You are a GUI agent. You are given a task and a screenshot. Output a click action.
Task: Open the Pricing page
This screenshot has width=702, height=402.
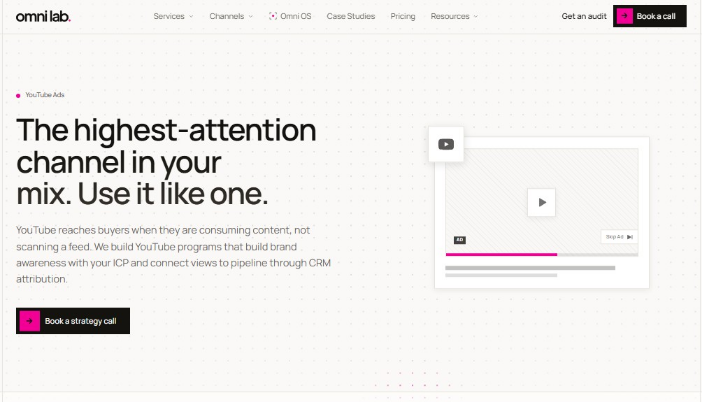tap(402, 16)
